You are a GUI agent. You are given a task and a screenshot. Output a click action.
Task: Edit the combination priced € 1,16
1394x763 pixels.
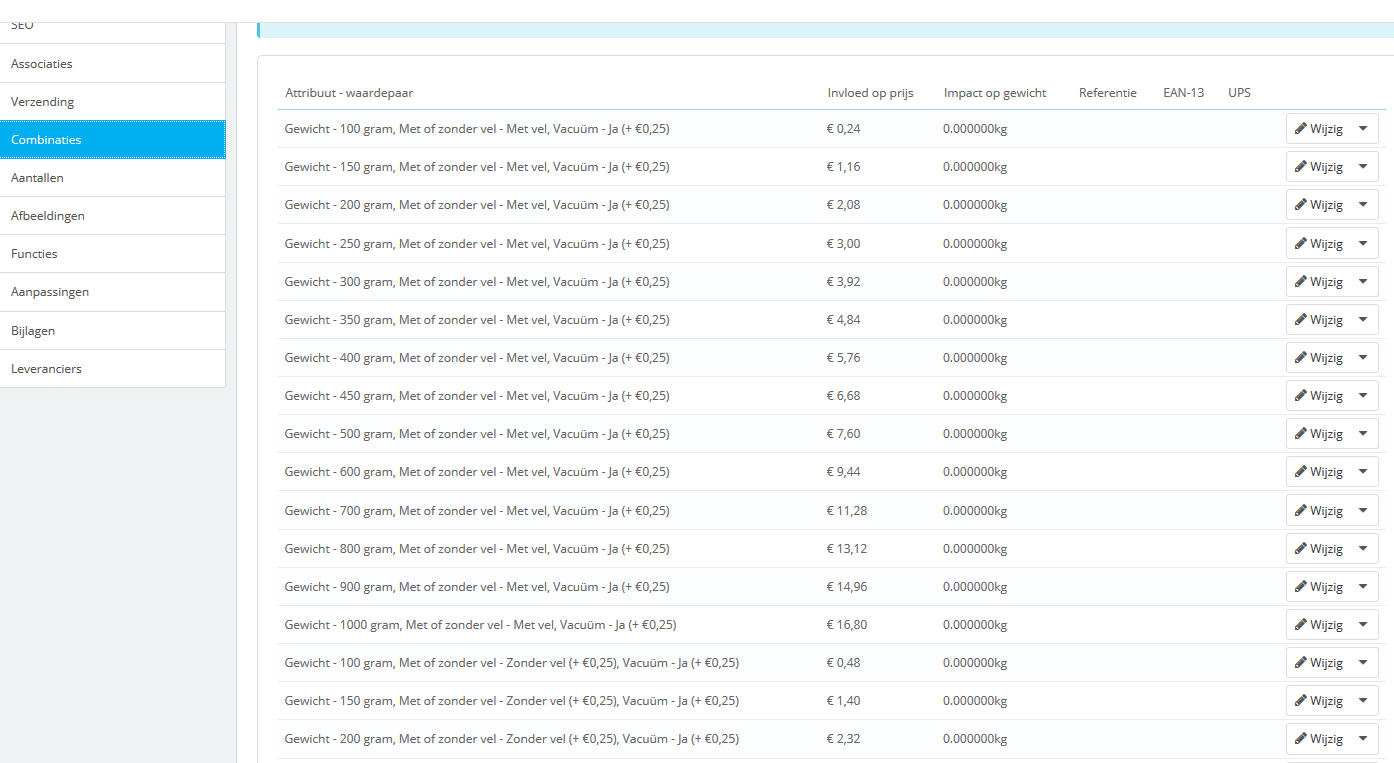point(1318,166)
